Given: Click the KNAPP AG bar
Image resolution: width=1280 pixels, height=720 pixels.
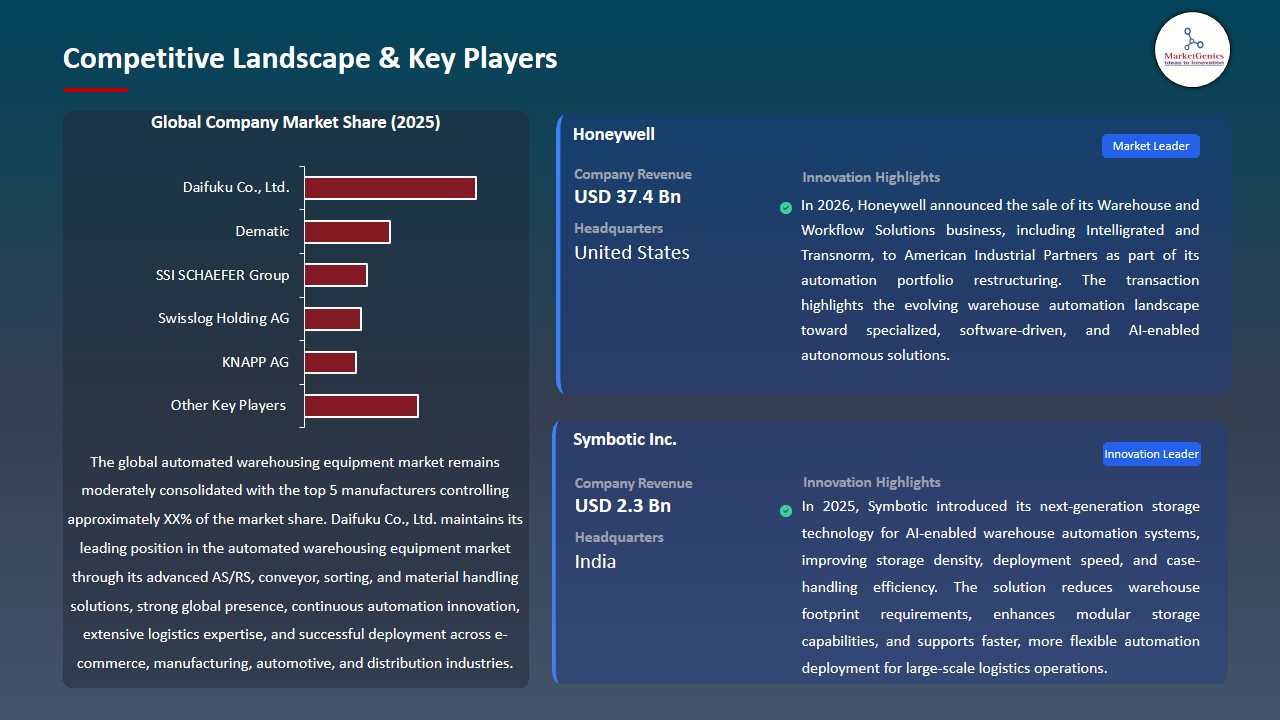Looking at the screenshot, I should 330,362.
